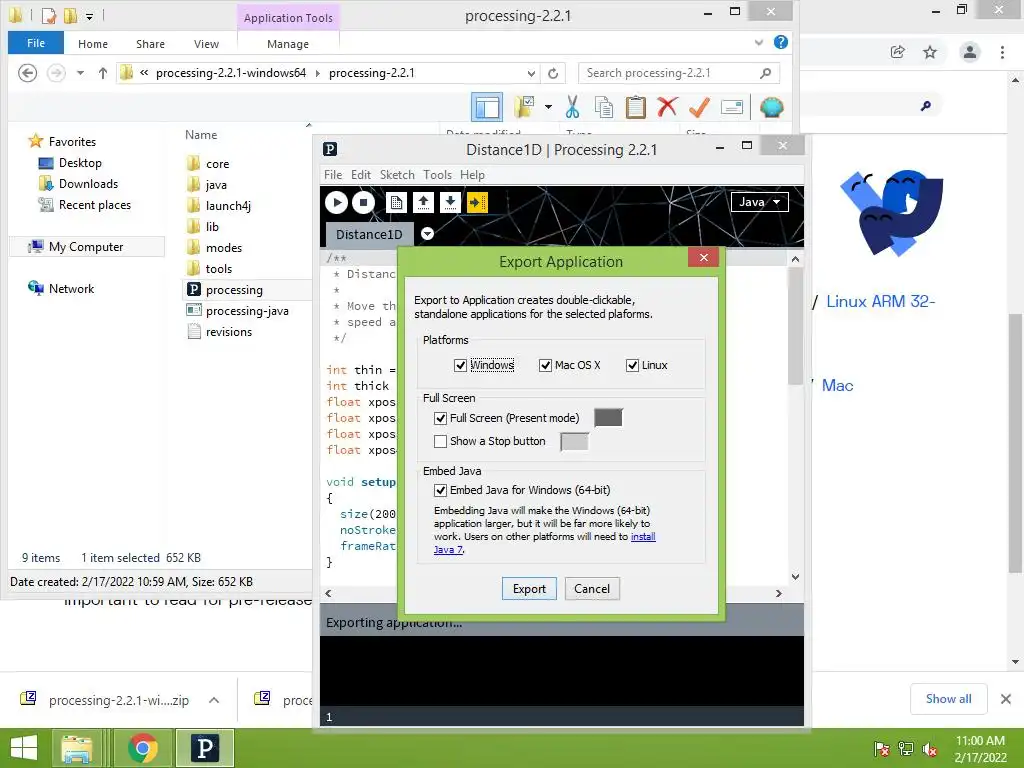Click the Search processing-2.2.1 field
1024x768 pixels.
(x=679, y=73)
